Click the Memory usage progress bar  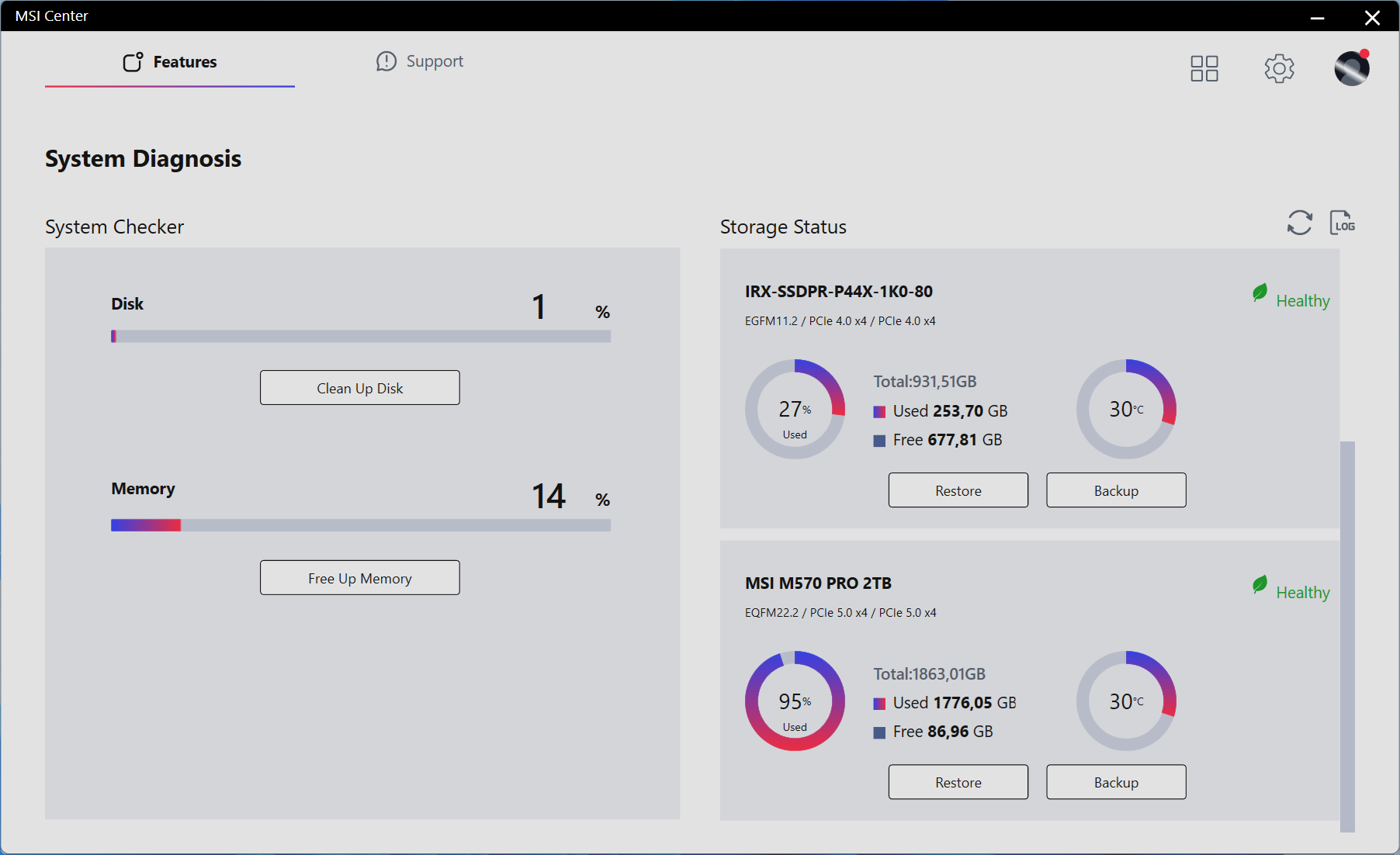[361, 525]
